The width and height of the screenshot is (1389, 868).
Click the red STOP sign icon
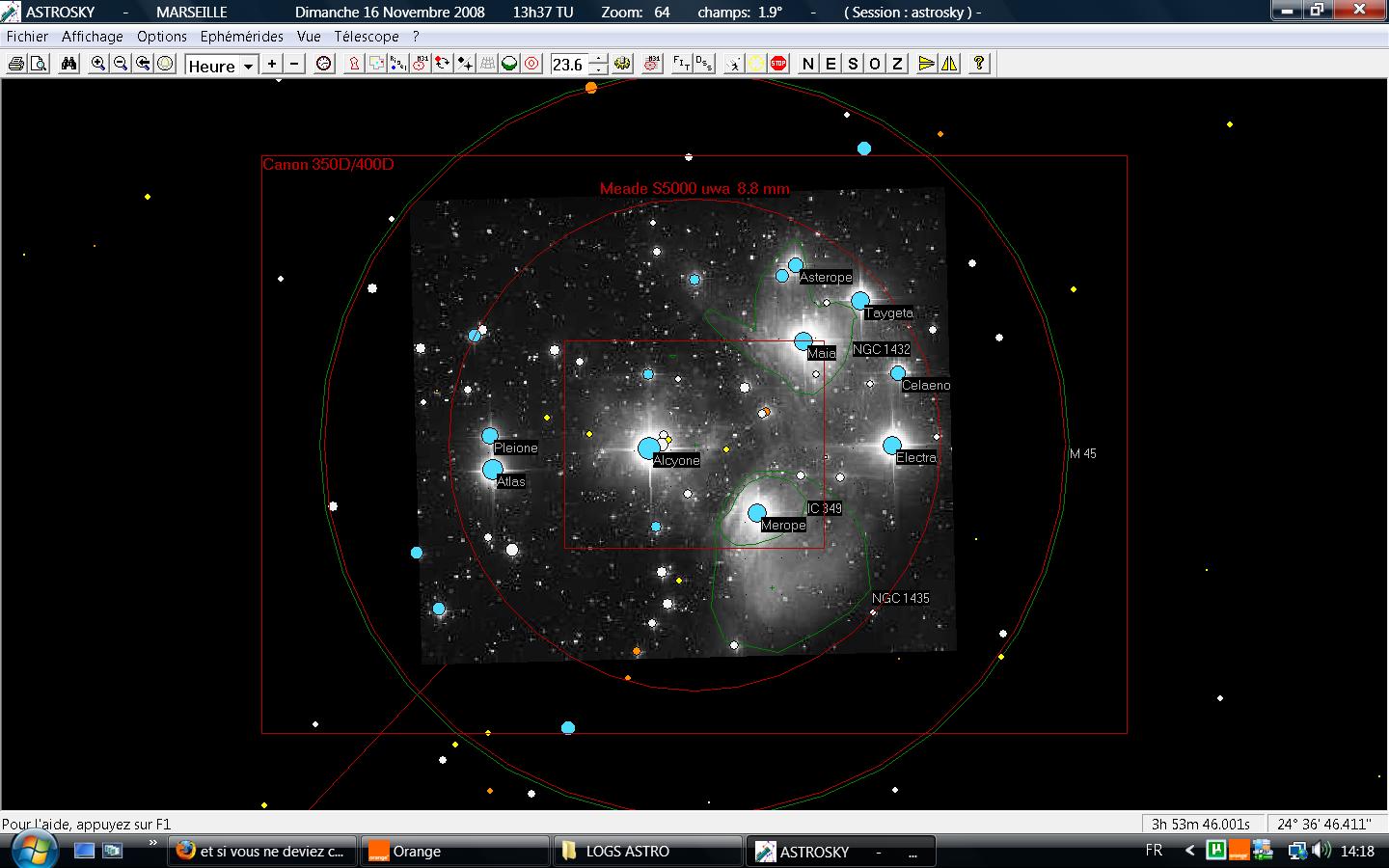778,64
